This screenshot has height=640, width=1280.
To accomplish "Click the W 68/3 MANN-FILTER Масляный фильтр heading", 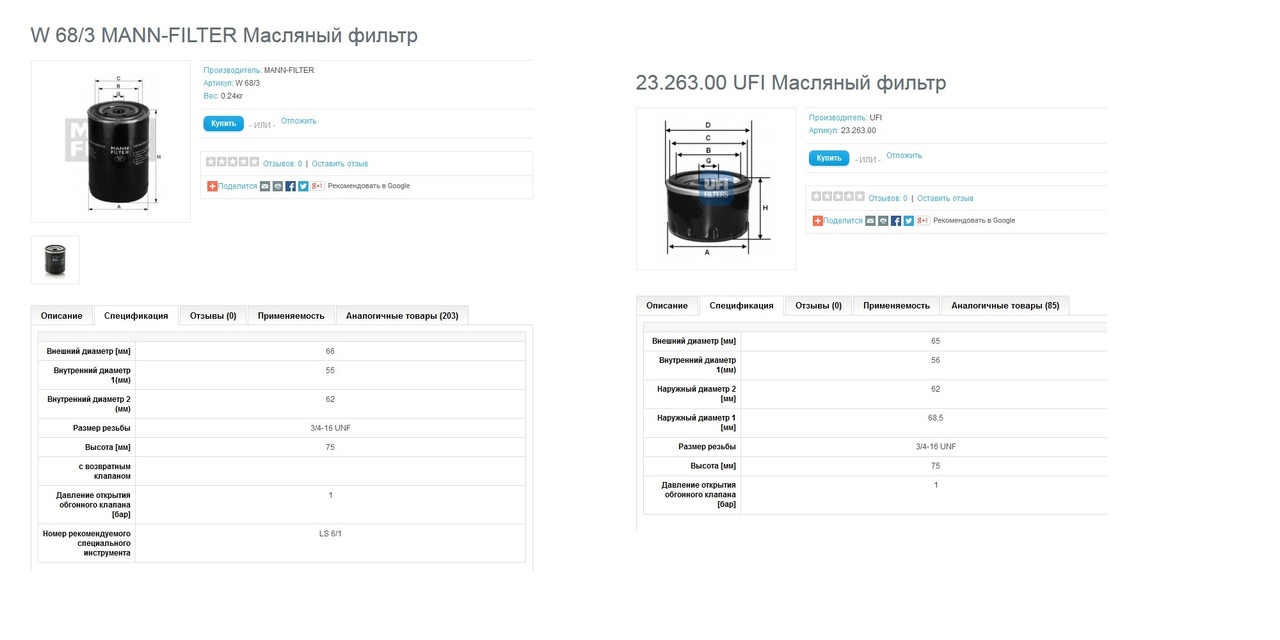I will coord(224,36).
